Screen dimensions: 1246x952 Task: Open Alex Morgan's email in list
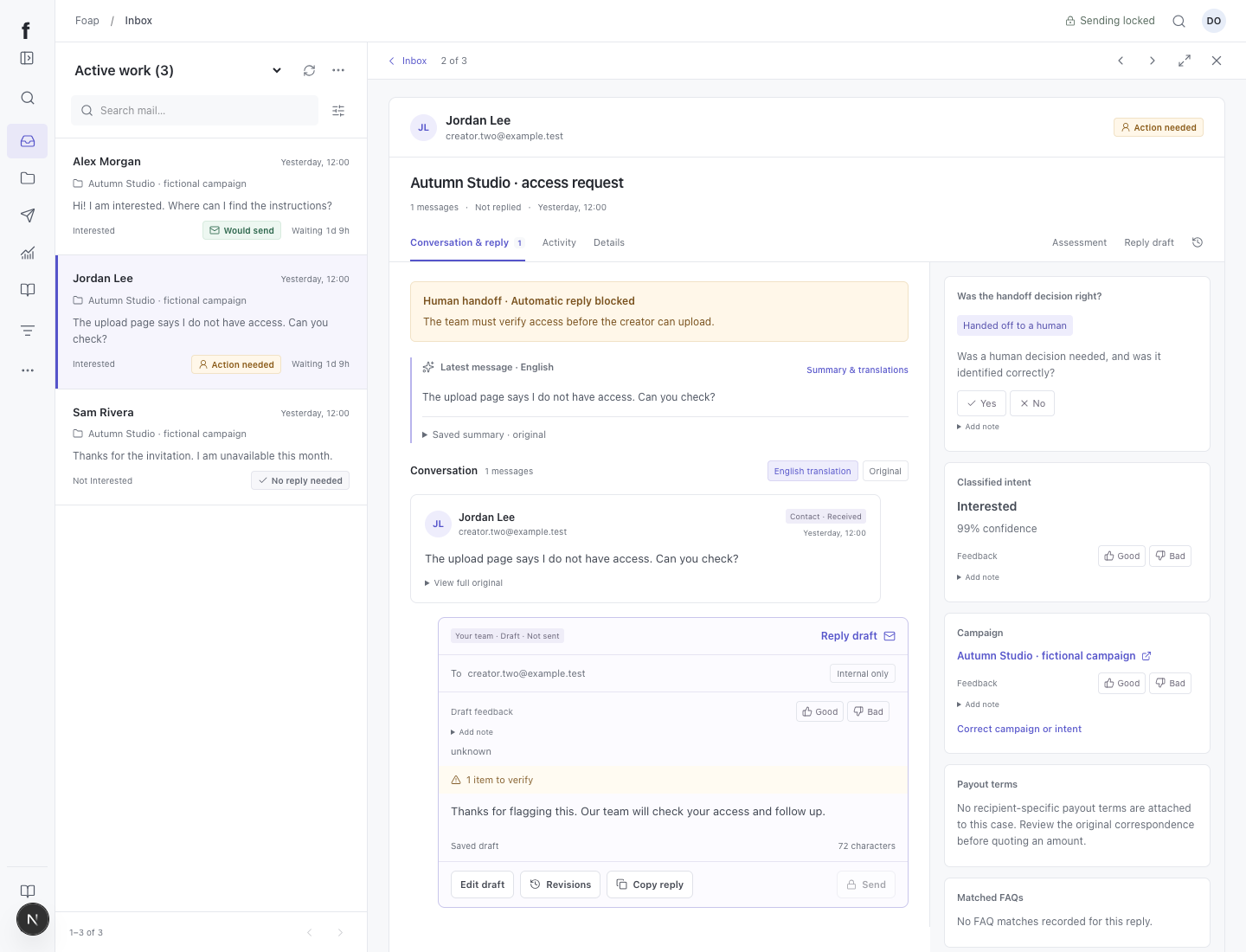(x=211, y=196)
